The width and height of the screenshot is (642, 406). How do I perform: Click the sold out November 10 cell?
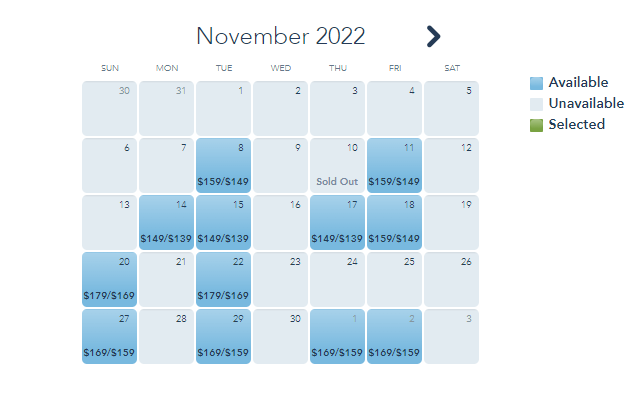coord(337,165)
